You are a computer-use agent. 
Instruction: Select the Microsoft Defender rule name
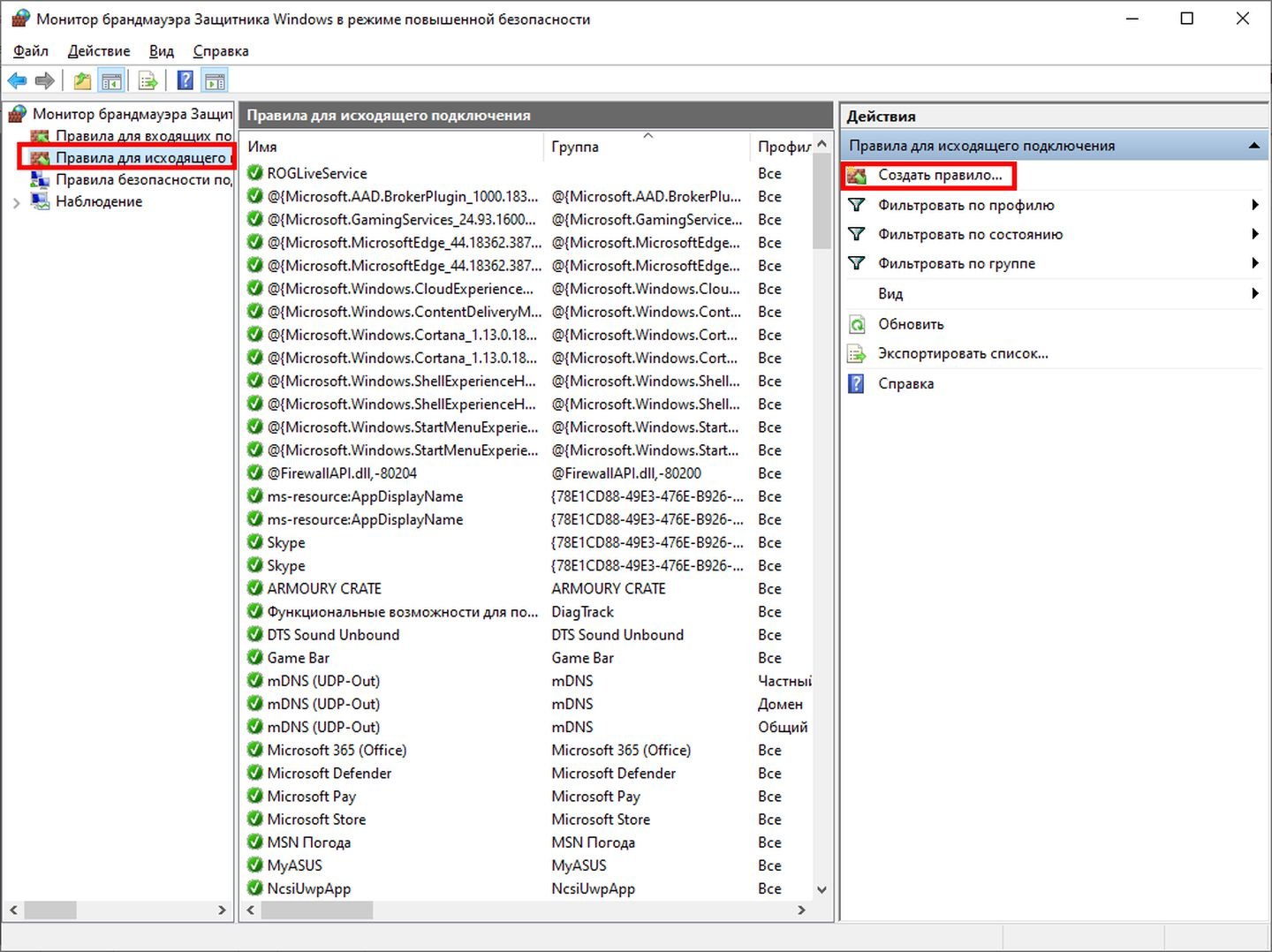329,773
